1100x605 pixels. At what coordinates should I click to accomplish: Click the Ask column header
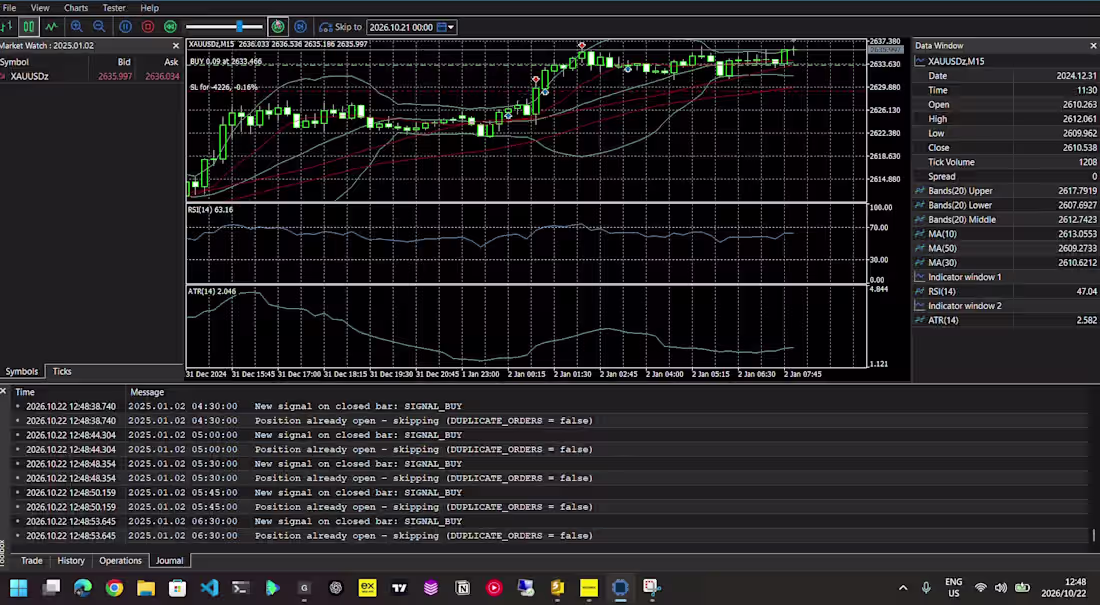point(171,62)
